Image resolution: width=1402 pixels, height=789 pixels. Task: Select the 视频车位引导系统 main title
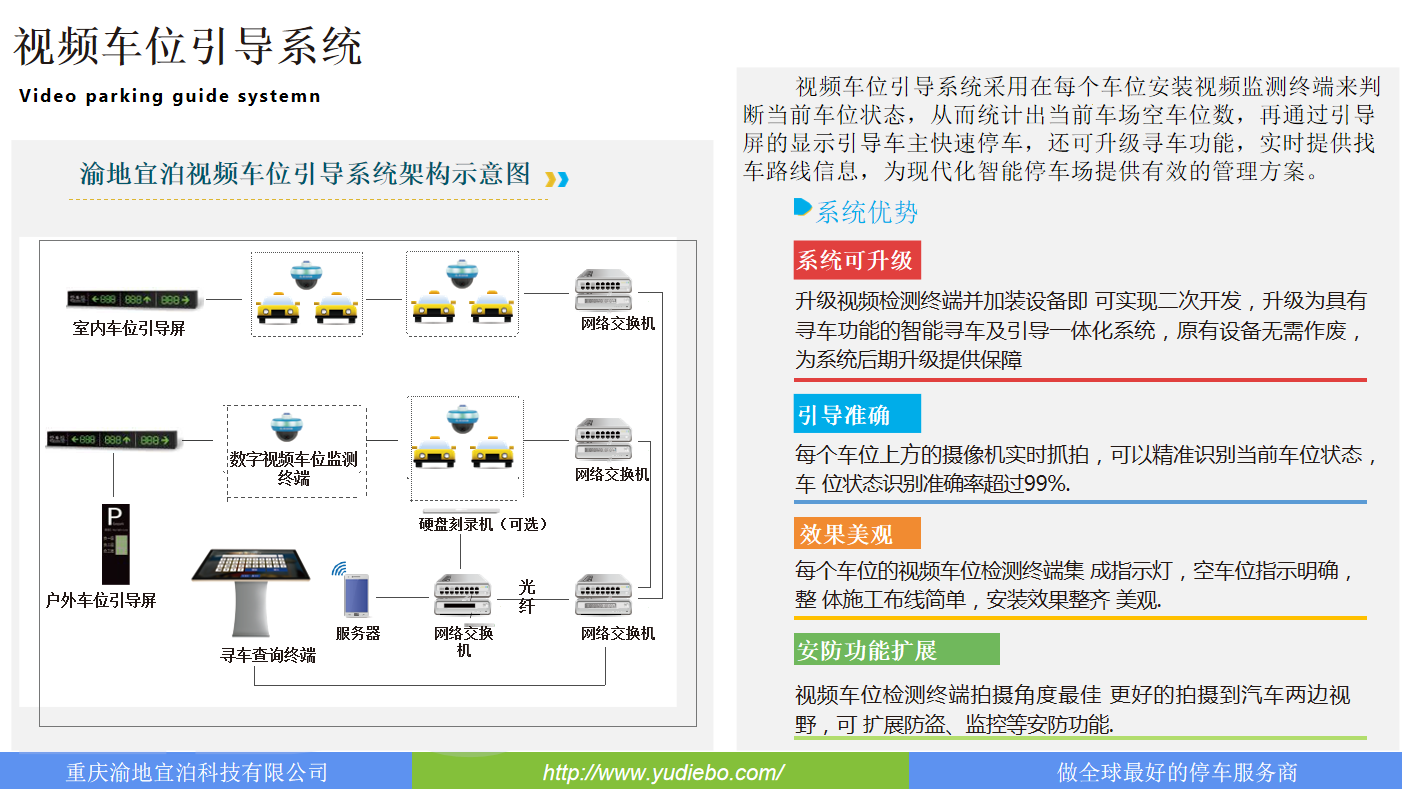click(188, 47)
